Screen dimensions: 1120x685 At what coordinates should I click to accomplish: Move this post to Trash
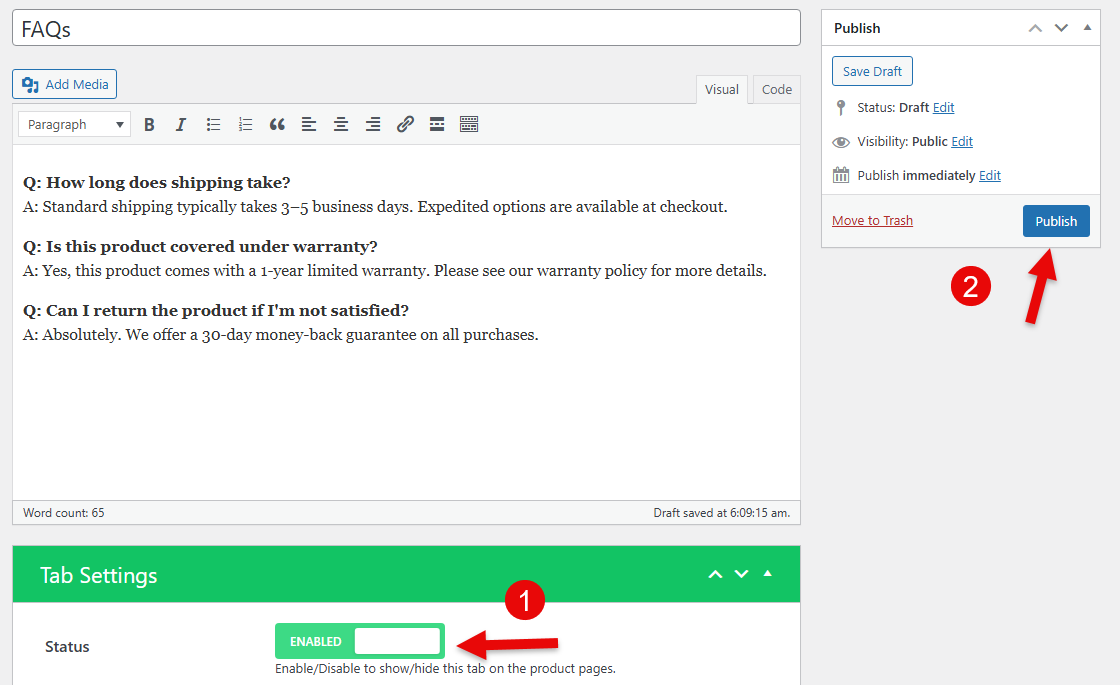[872, 221]
